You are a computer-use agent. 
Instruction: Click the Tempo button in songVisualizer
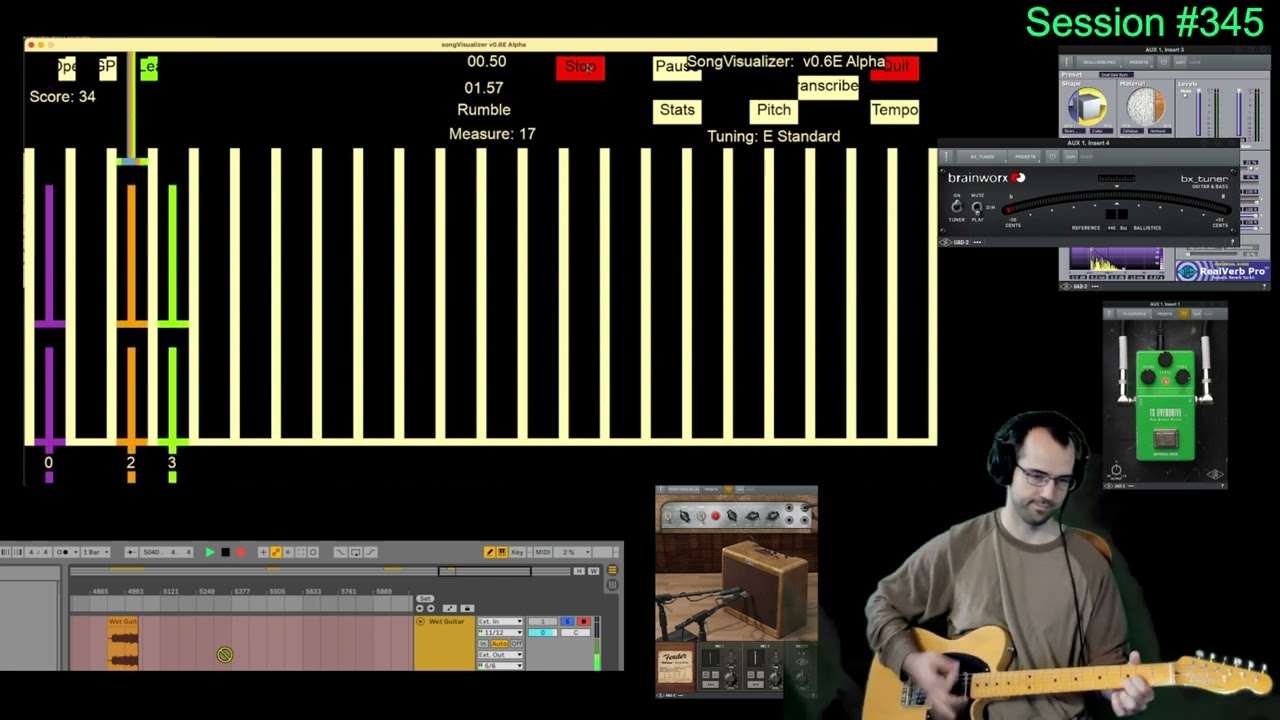point(894,110)
